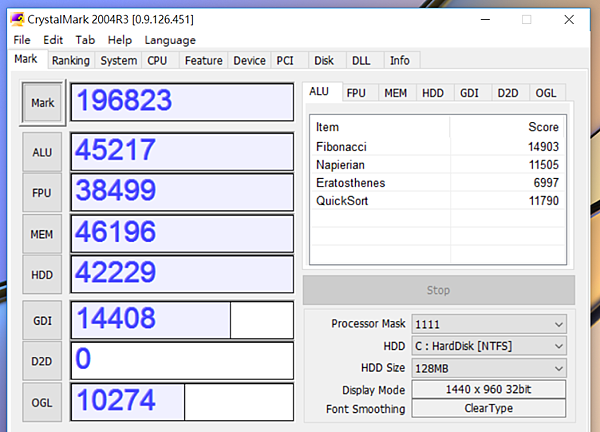Open the File menu

pos(22,40)
